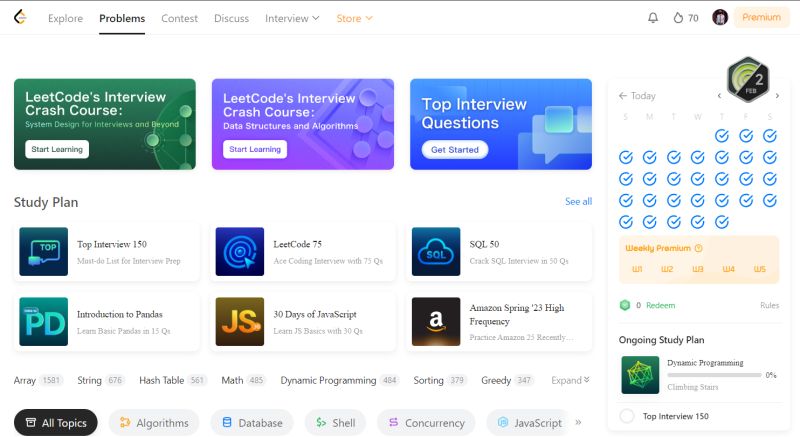Click the W5 weekly premium slot
Image resolution: width=800 pixels, height=437 pixels.
click(760, 269)
